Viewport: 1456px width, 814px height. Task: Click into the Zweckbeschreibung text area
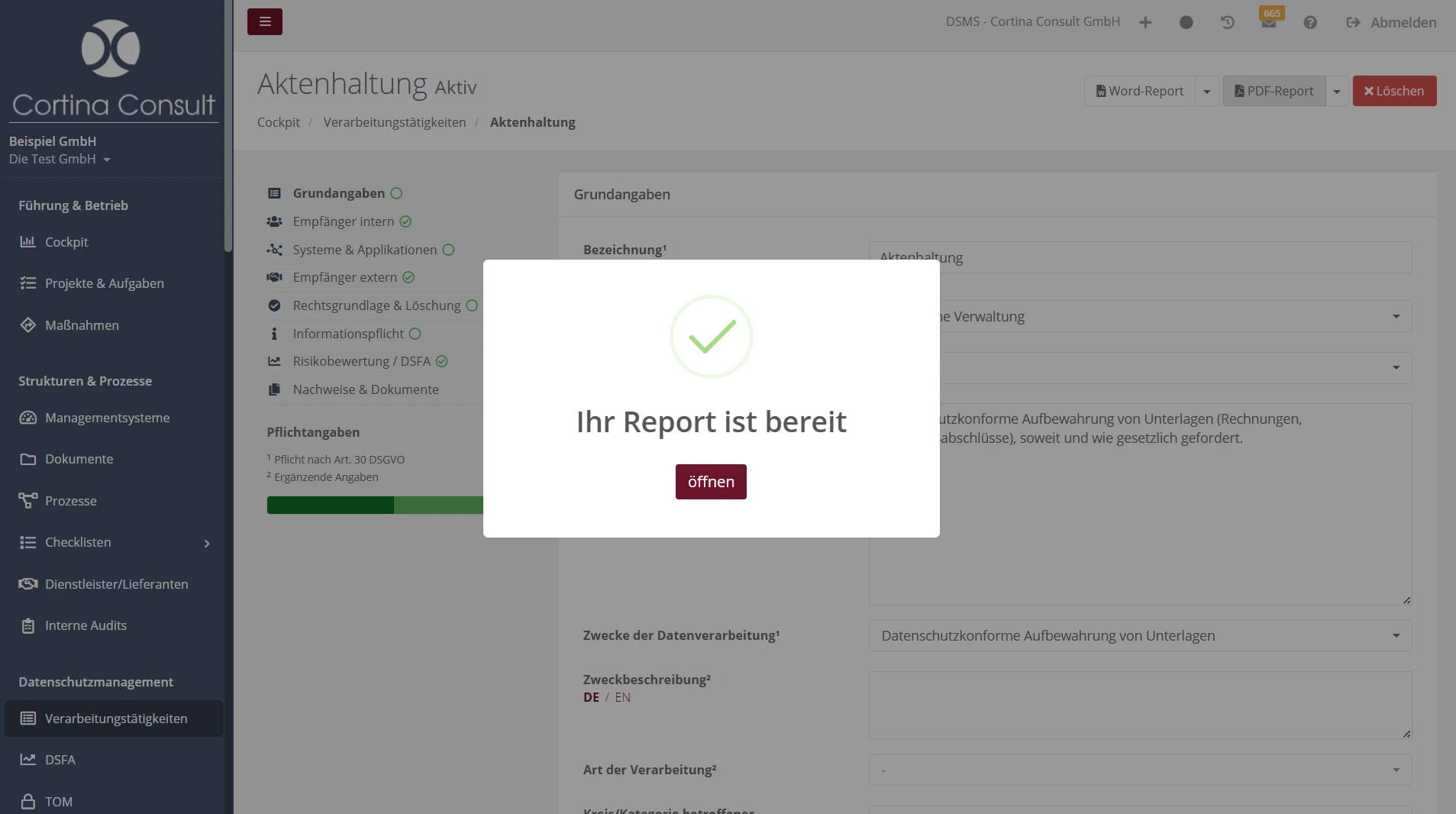point(1139,705)
